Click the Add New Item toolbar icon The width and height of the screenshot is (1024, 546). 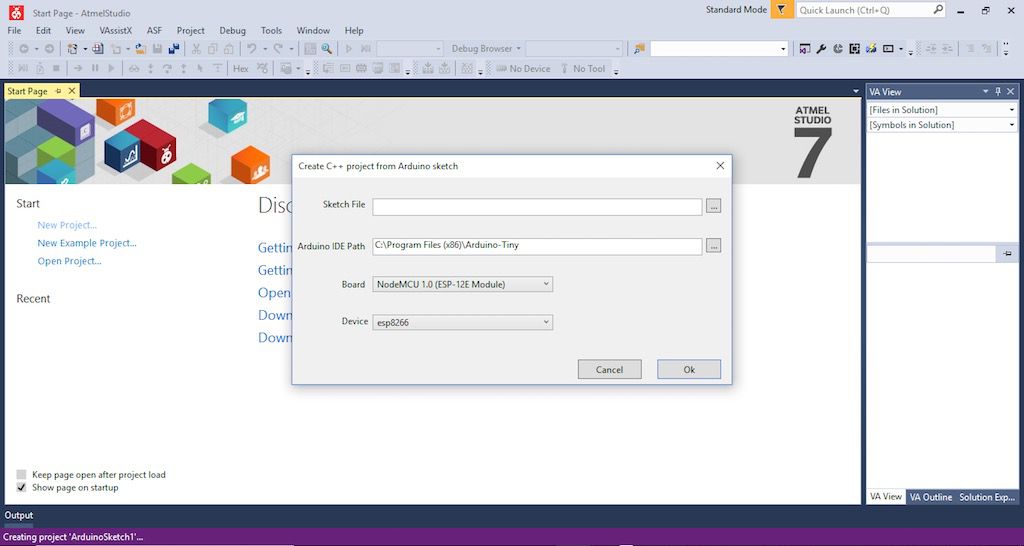(x=116, y=49)
